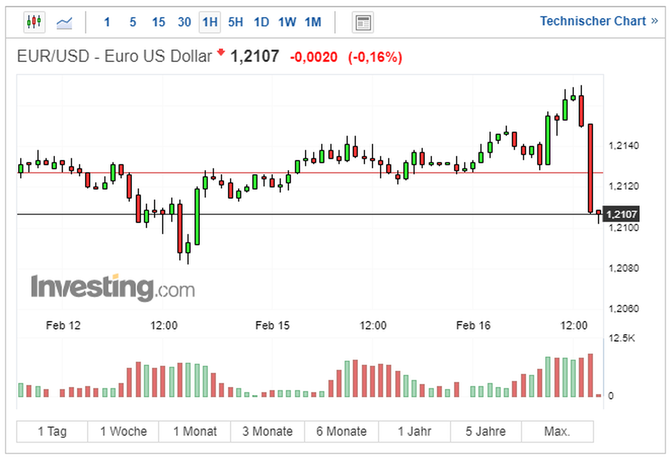Switch to the area line chart icon
Screen dimensions: 670x460
click(65, 22)
